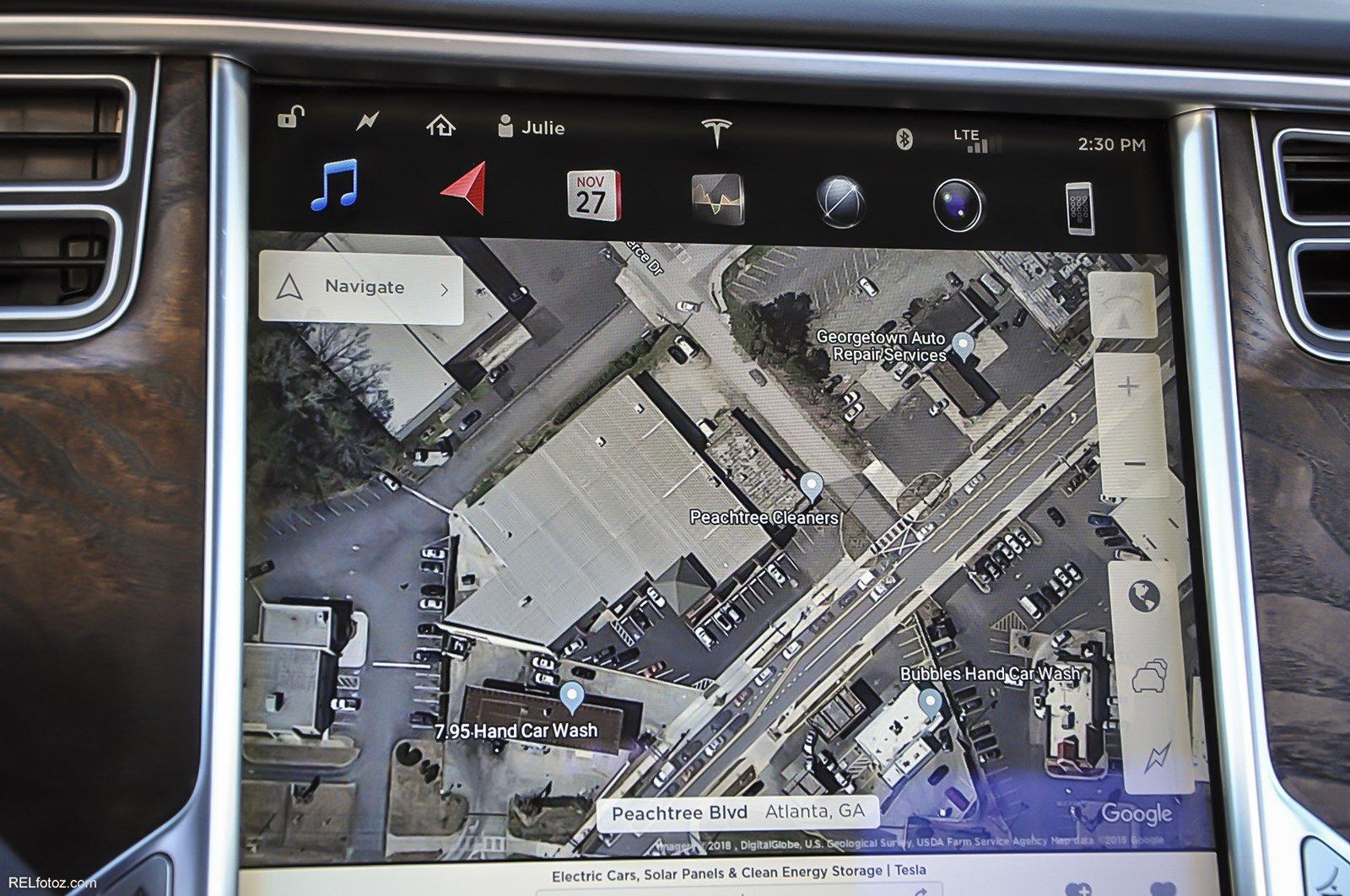The width and height of the screenshot is (1350, 896).
Task: Zoom out with the minus button
Action: pos(1134,463)
